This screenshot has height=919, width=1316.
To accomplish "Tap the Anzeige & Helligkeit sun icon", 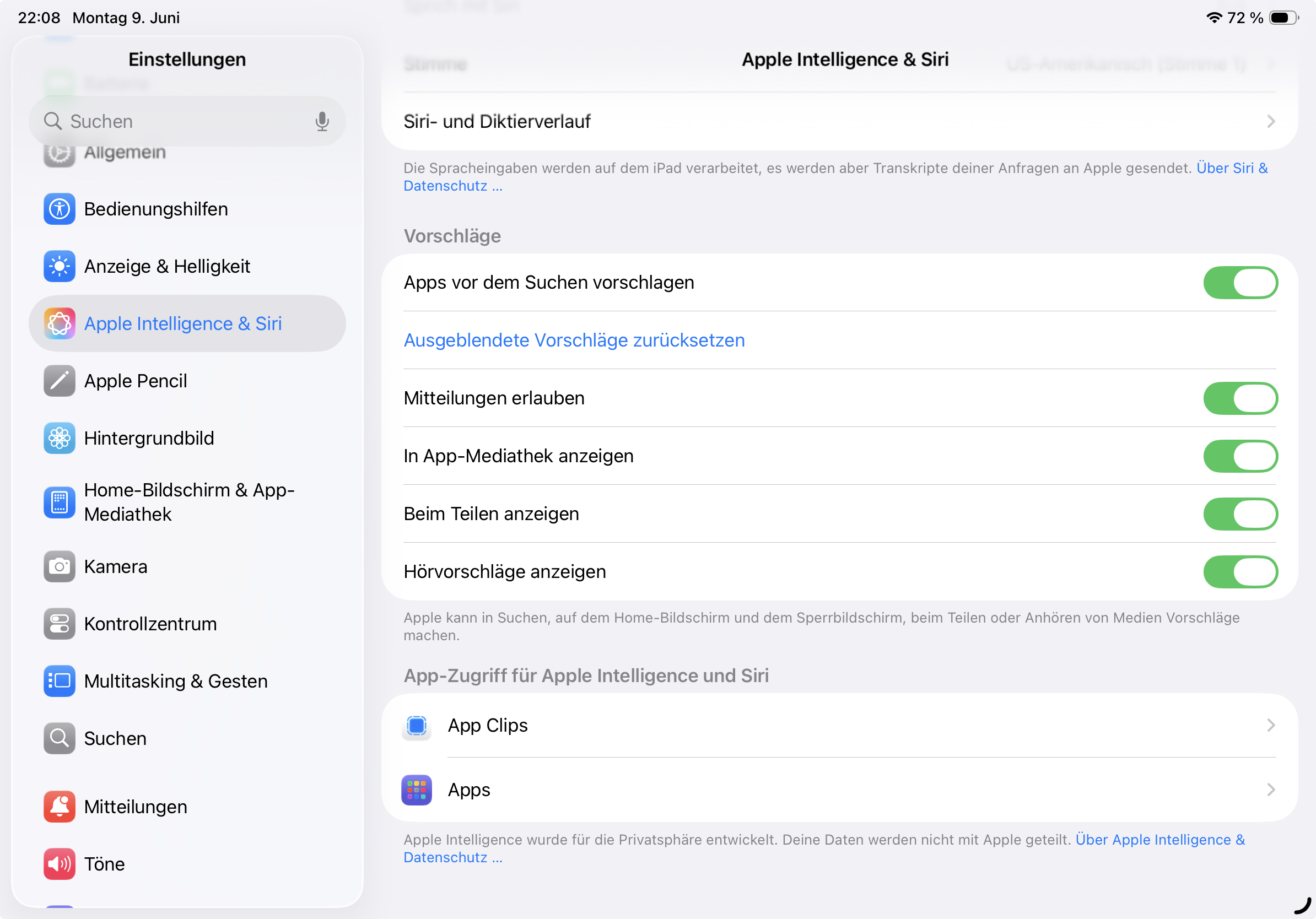I will tap(59, 267).
